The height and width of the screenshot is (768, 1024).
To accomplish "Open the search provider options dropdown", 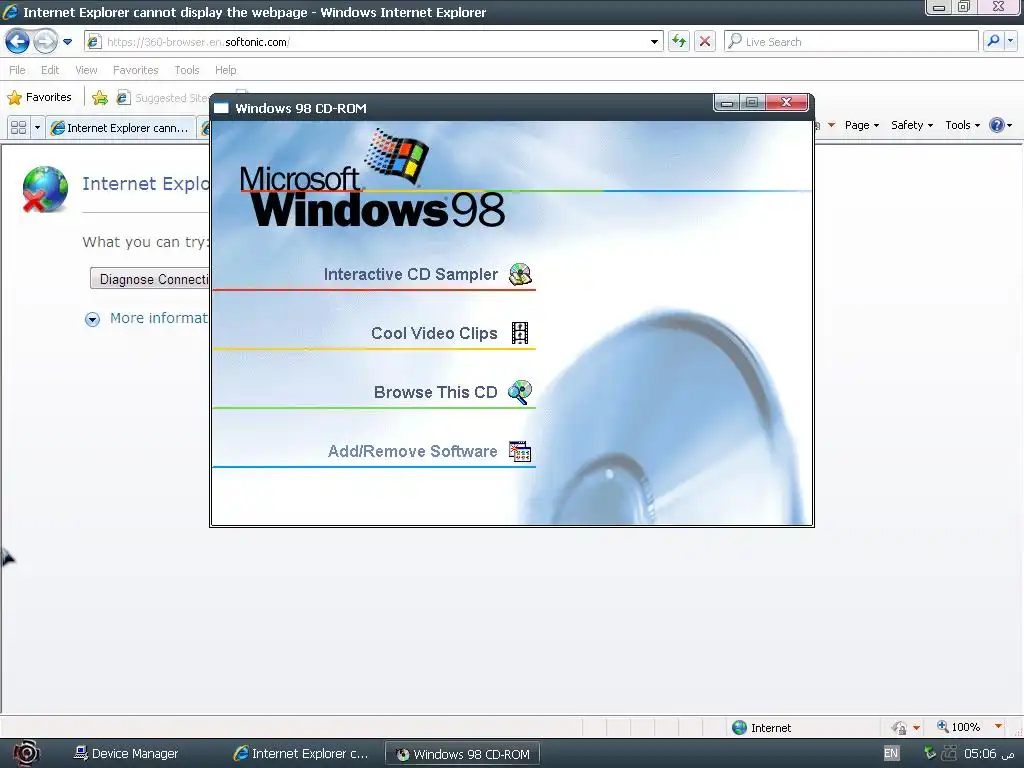I will pyautogui.click(x=1011, y=41).
